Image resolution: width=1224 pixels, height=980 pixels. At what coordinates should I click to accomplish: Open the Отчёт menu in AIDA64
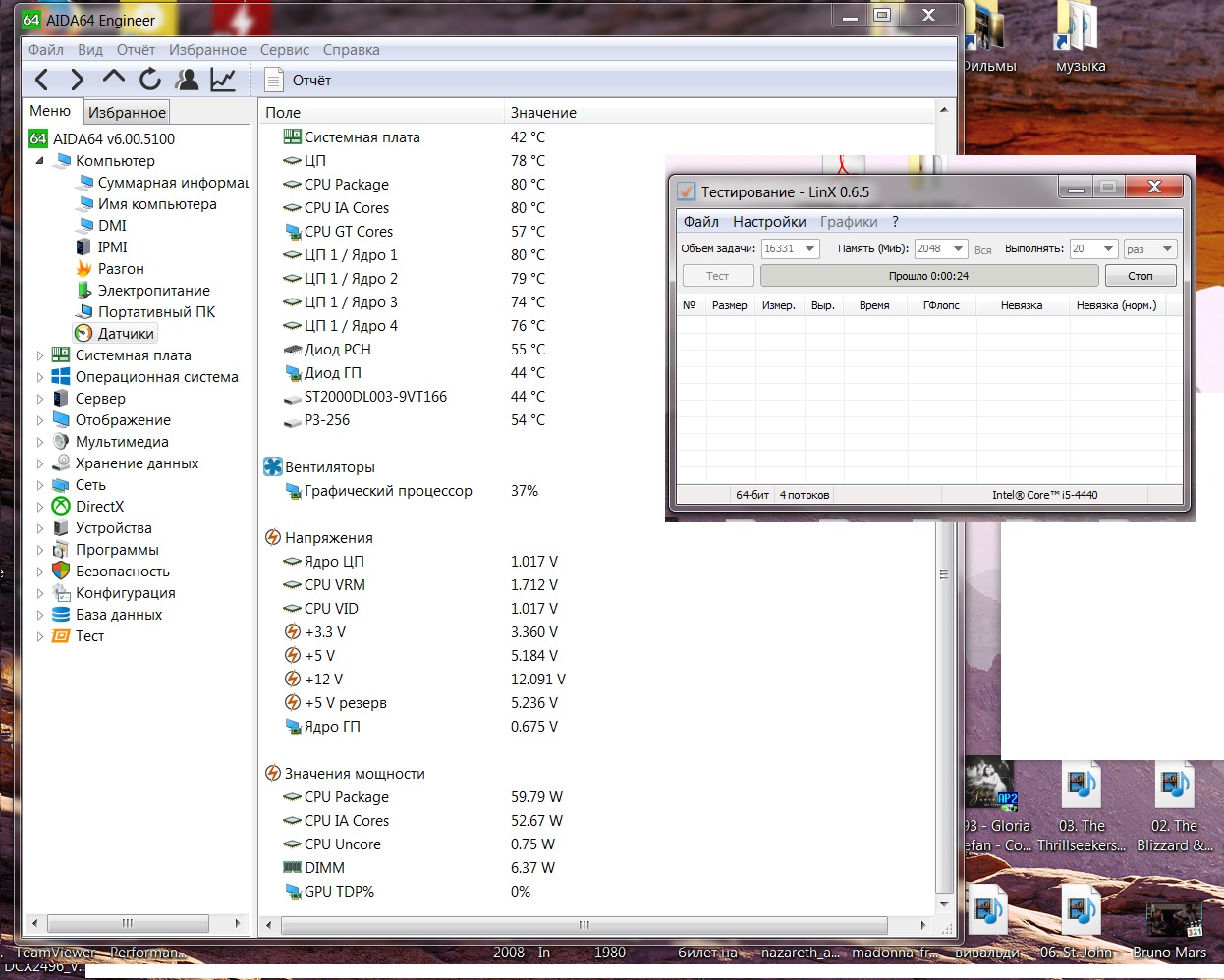[x=136, y=50]
